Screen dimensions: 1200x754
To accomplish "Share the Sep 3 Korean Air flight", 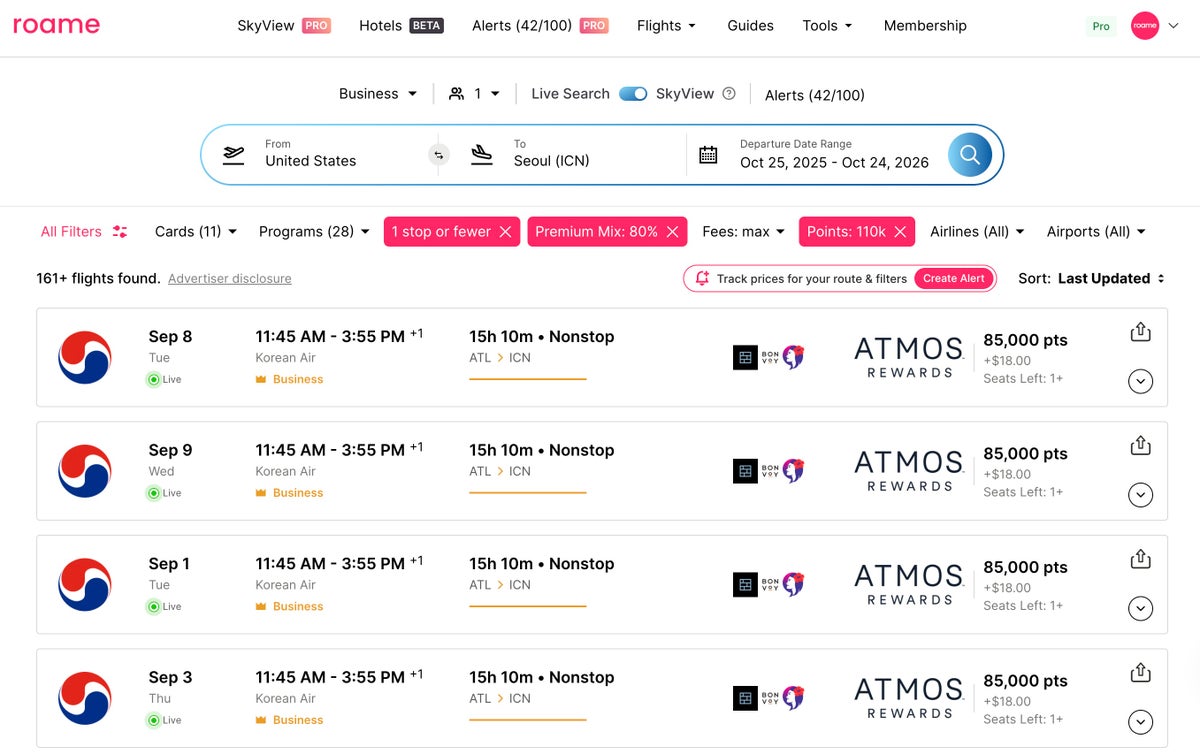I will coord(1140,674).
